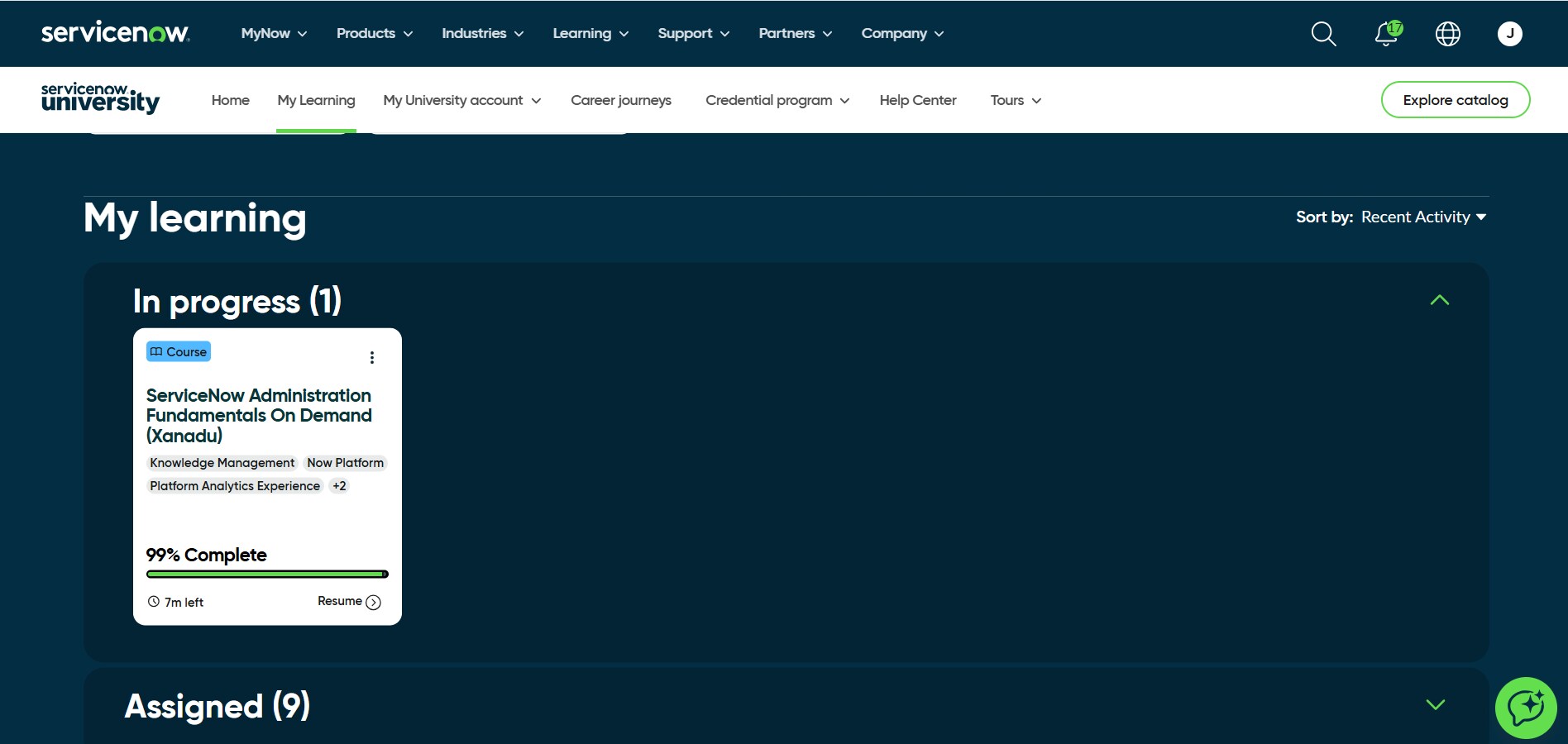The width and height of the screenshot is (1568, 744).
Task: Open notifications bell with badge
Action: pyautogui.click(x=1388, y=34)
